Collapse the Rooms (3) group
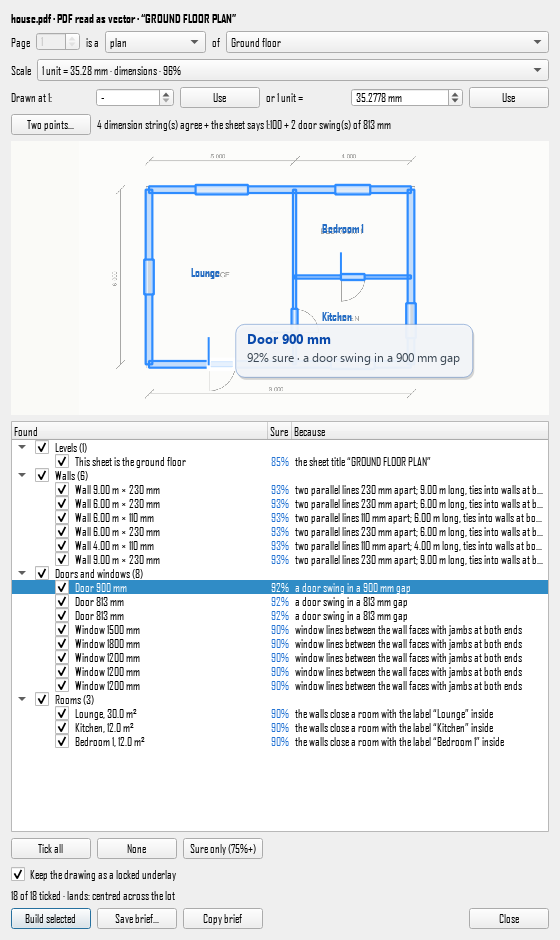The image size is (560, 940). (x=22, y=700)
